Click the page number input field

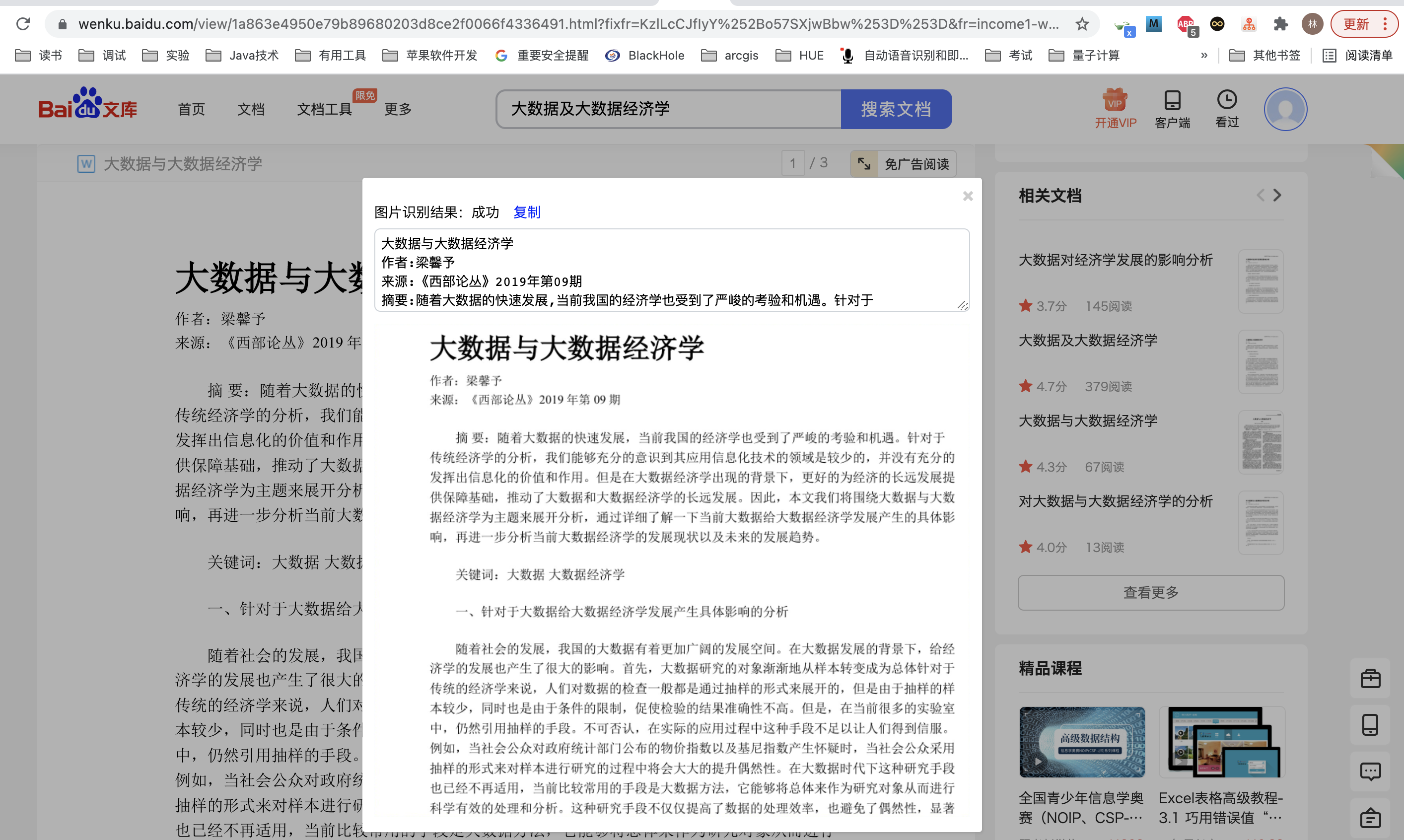(793, 163)
